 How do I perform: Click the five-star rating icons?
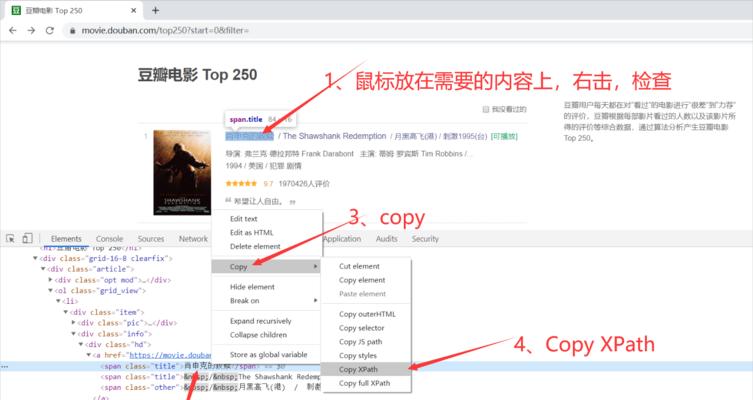(241, 183)
